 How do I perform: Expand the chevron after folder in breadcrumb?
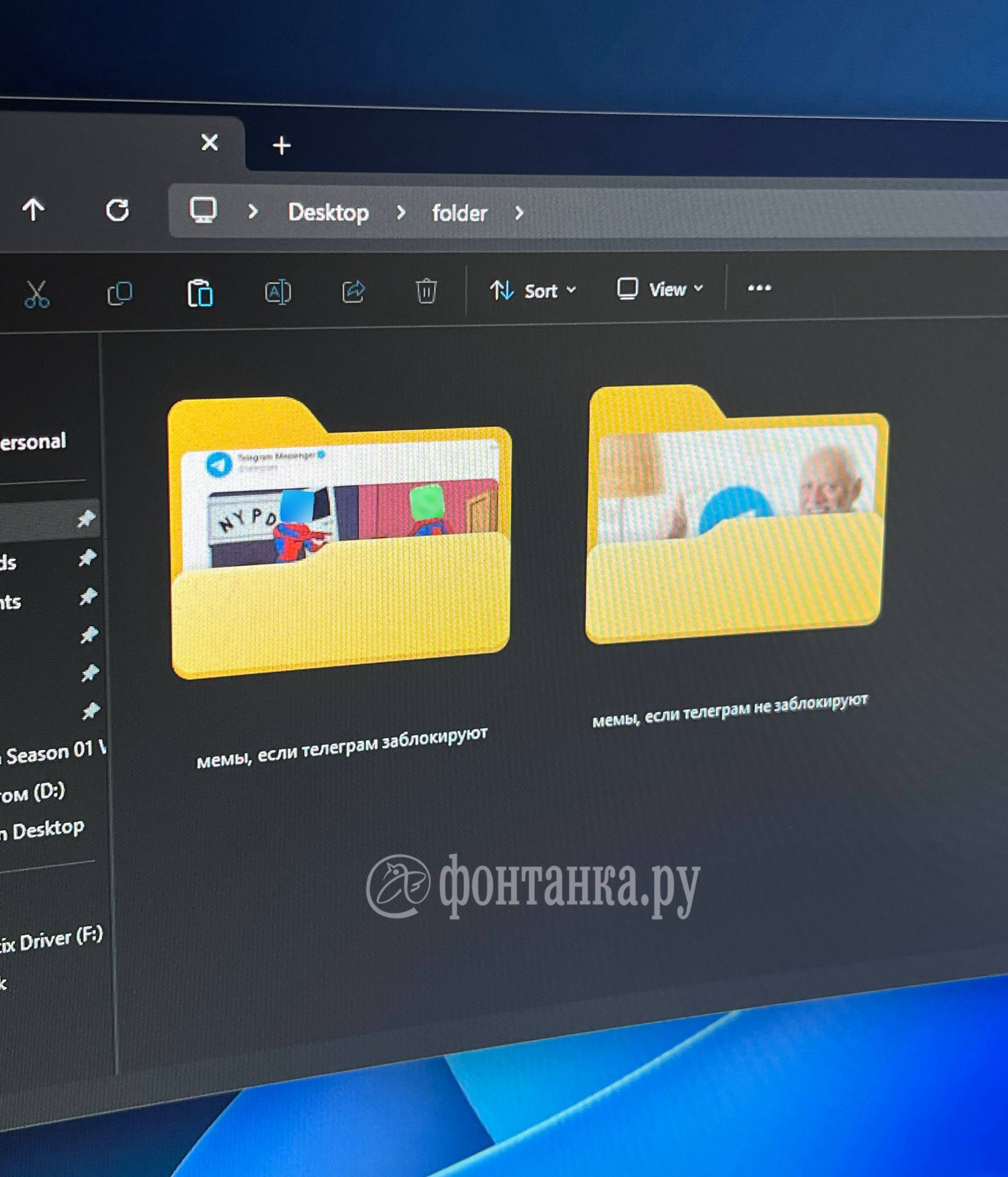point(519,214)
